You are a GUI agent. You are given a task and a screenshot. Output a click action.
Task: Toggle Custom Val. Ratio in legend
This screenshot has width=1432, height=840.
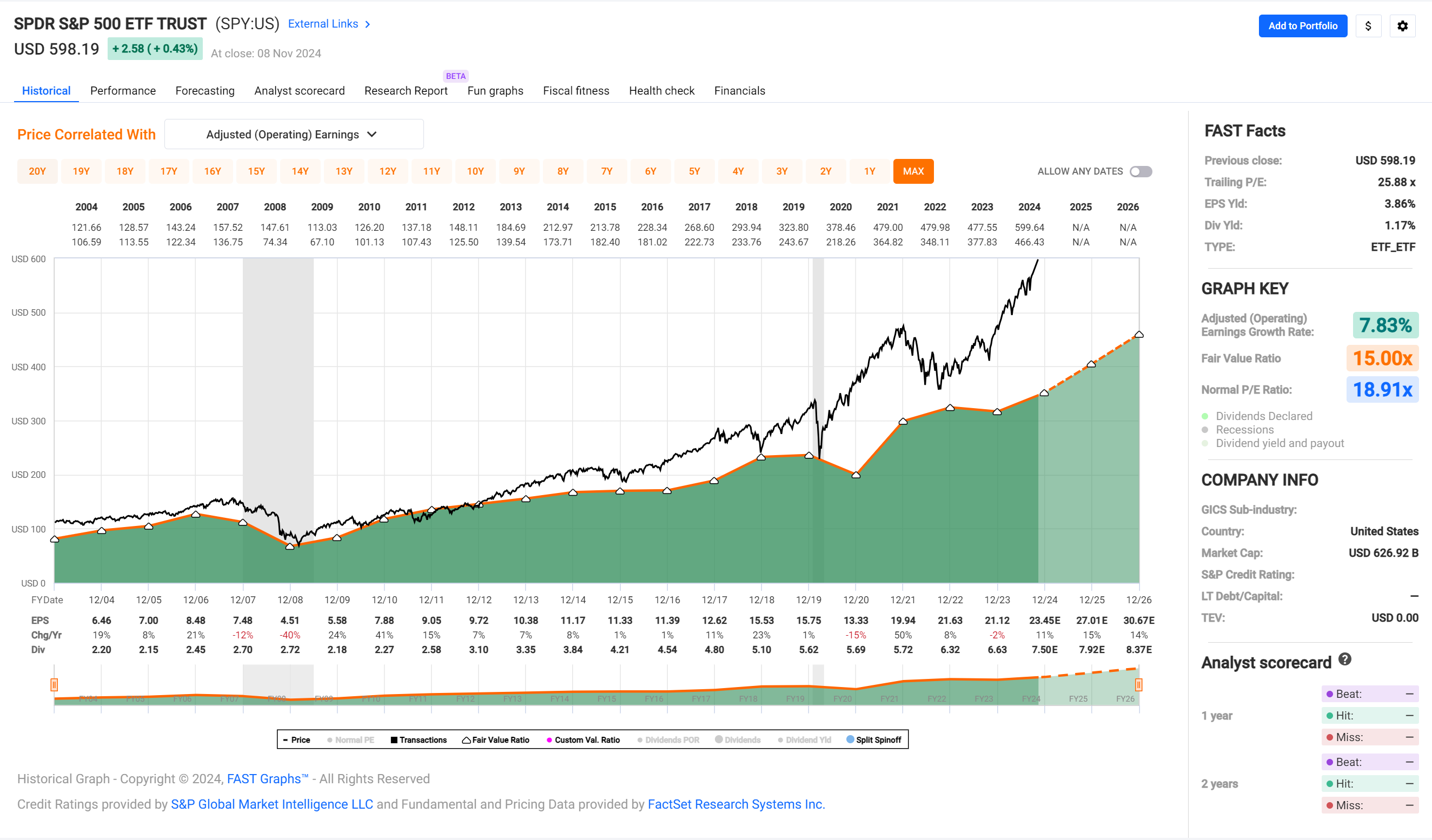pos(583,739)
